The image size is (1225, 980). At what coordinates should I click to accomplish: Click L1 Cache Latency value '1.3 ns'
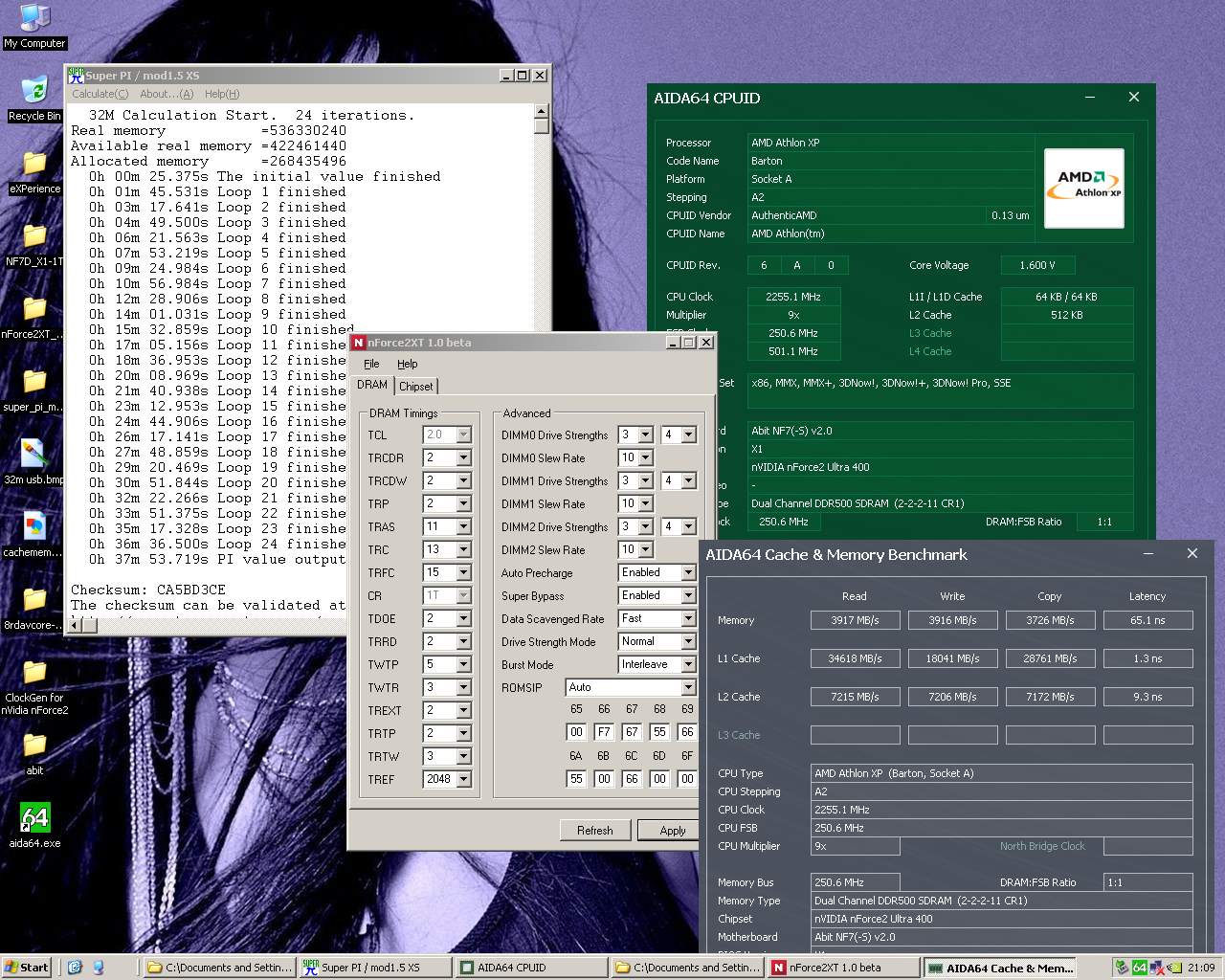pos(1147,658)
